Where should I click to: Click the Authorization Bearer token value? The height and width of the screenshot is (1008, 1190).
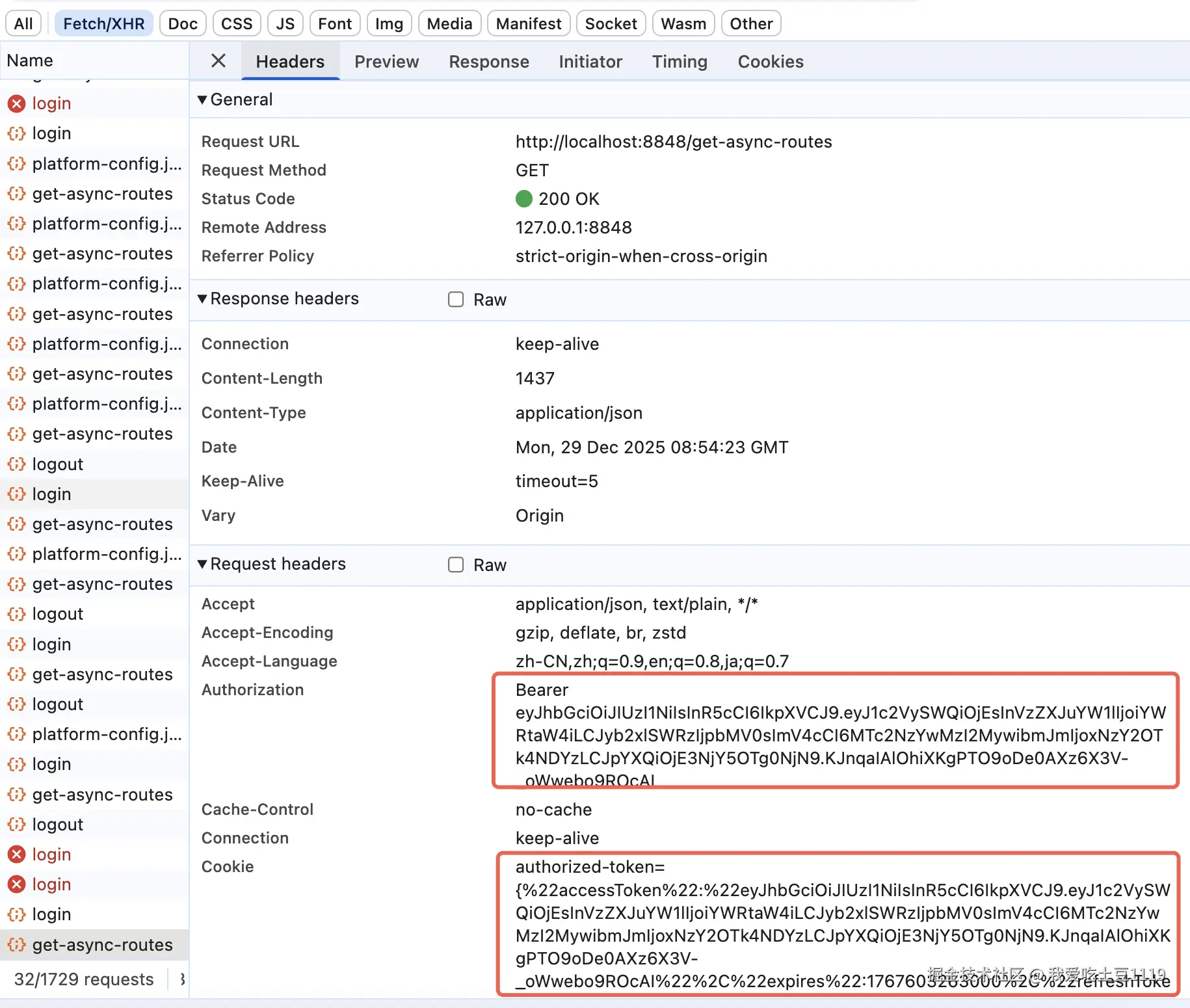[841, 735]
